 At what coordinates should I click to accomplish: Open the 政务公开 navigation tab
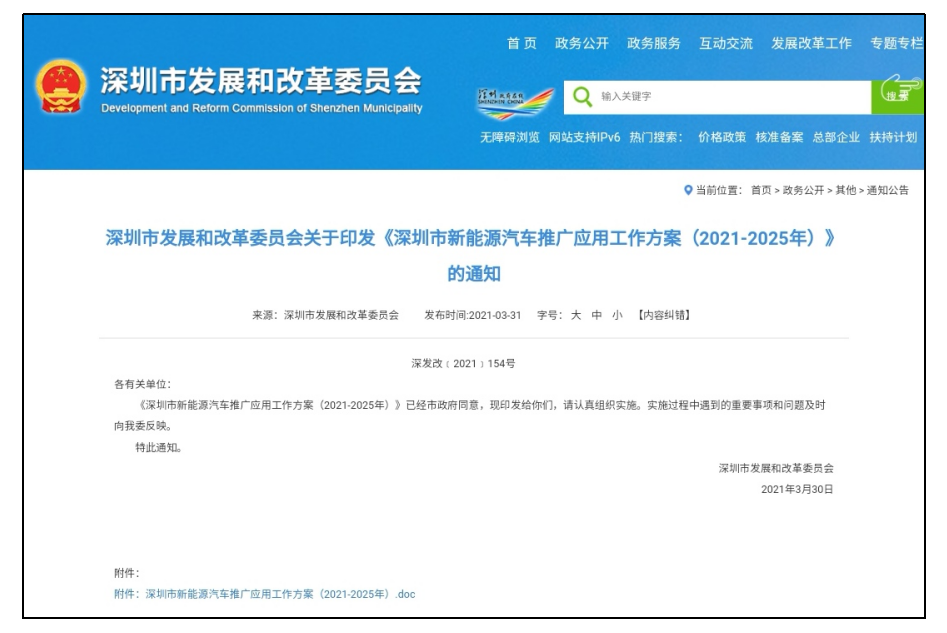582,43
